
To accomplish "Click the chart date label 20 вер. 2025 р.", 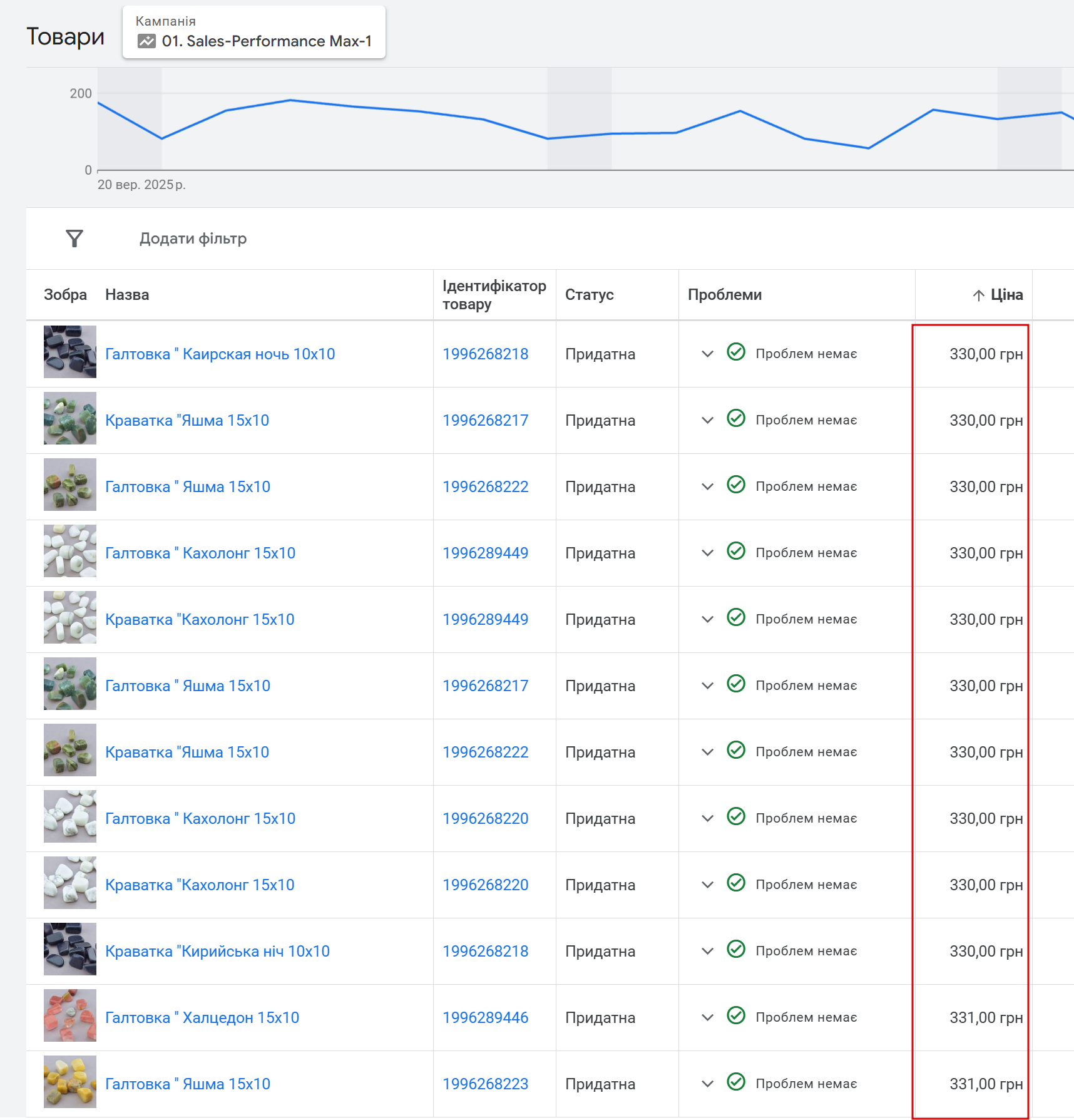I will (x=141, y=185).
